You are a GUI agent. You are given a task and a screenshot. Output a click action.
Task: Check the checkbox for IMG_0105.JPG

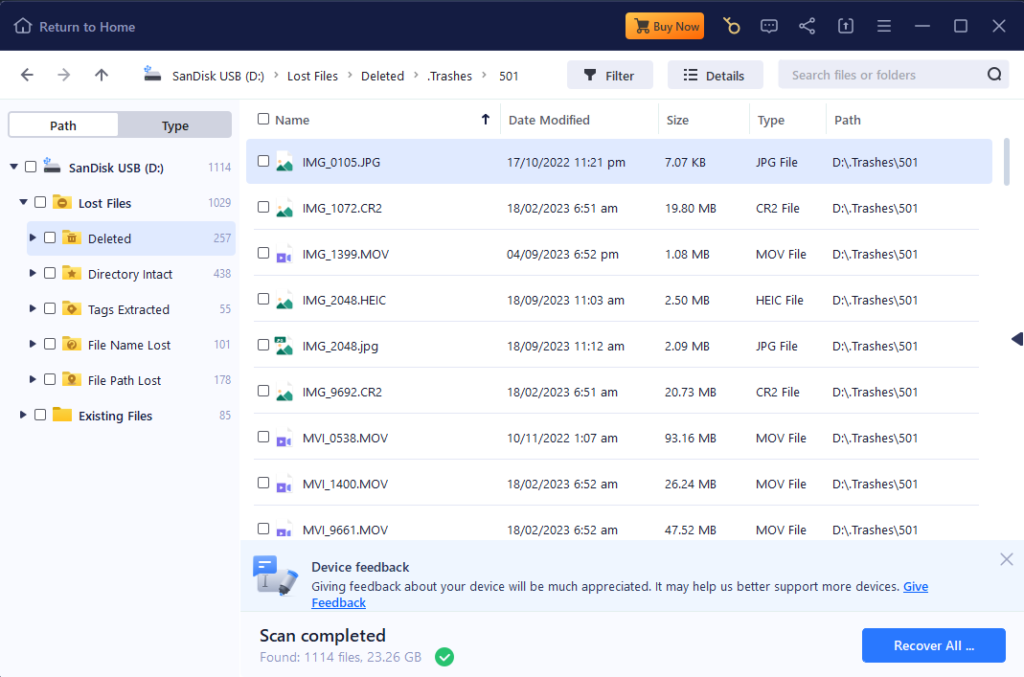point(263,161)
